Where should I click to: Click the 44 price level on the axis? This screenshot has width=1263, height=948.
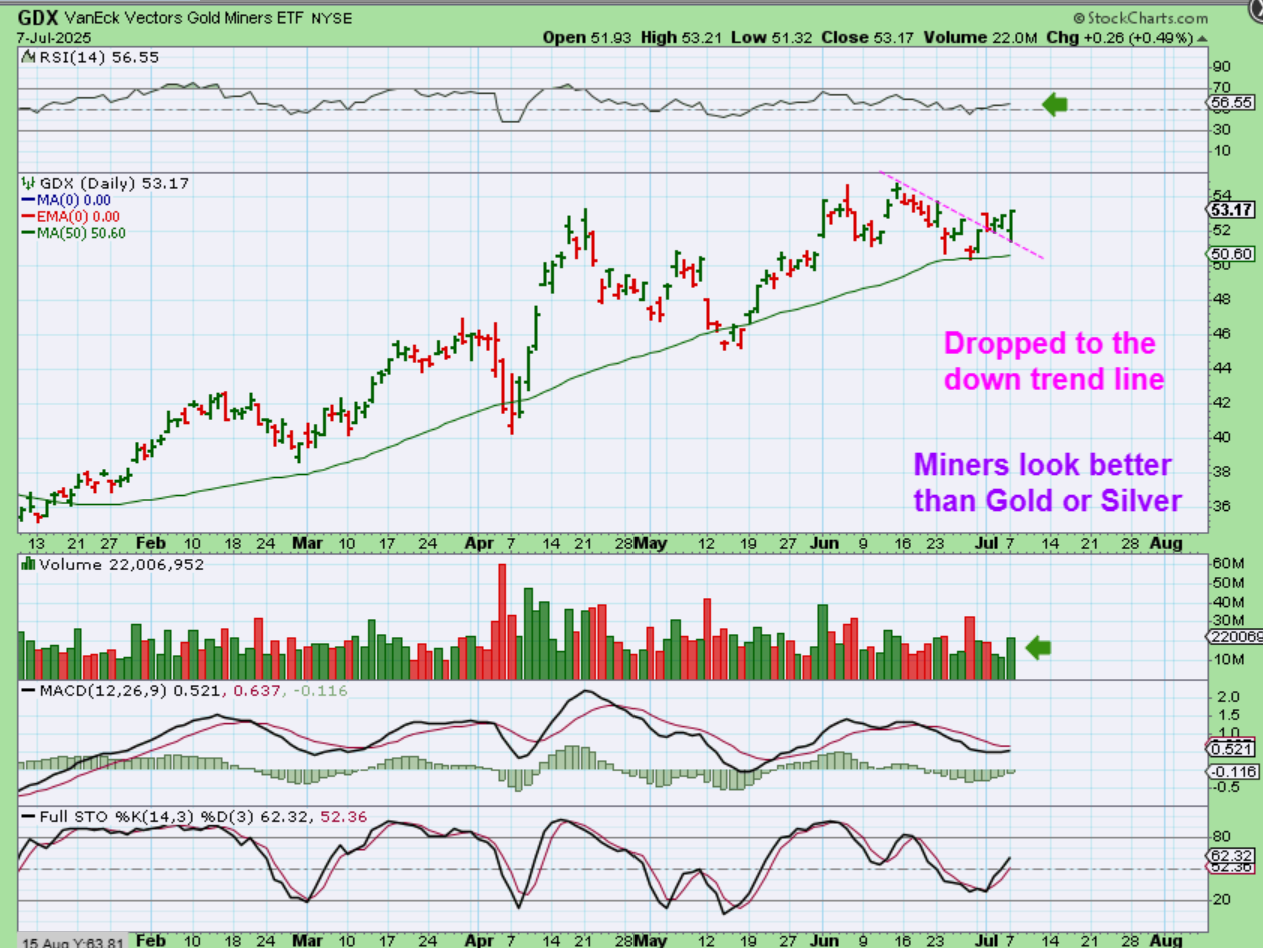point(1221,368)
